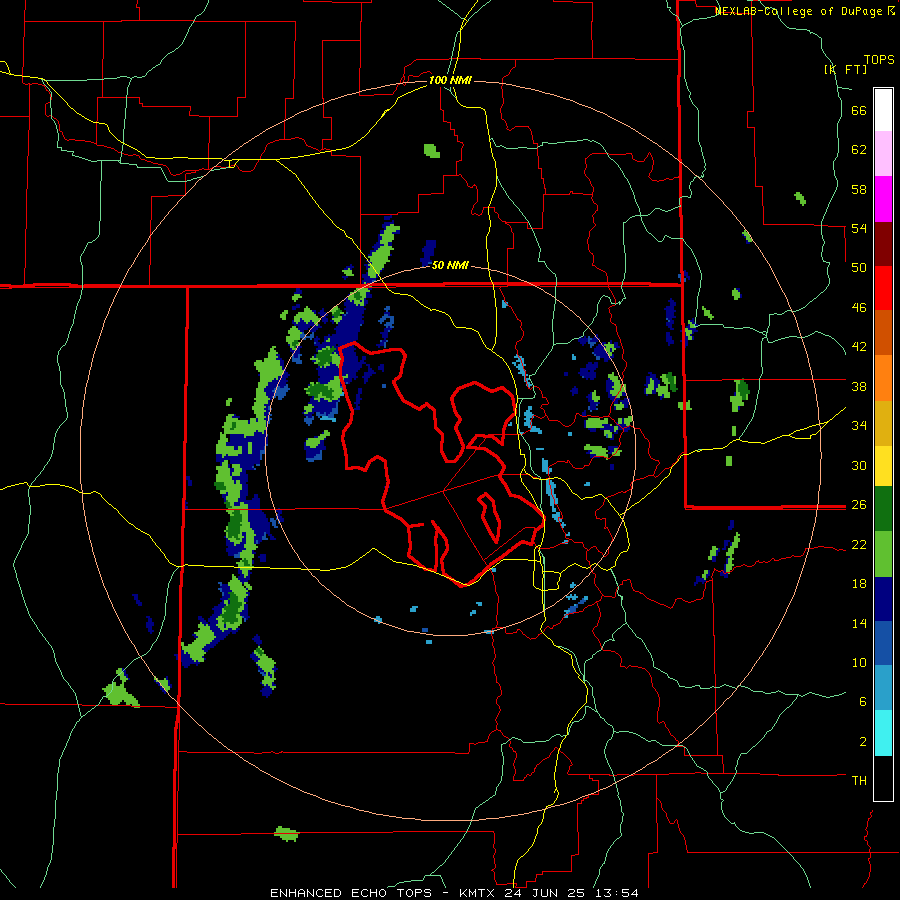This screenshot has height=900, width=900.
Task: Click the orange swatch between 42 and 38
Action: [883, 378]
